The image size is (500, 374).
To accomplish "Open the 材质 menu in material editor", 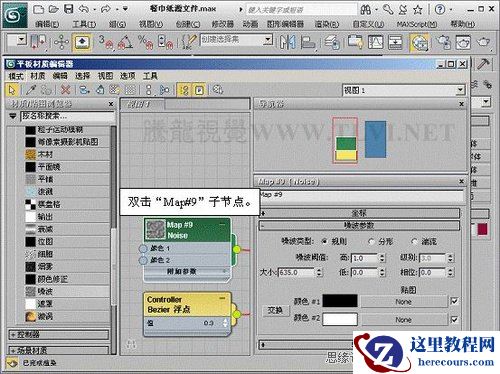I will click(x=38, y=76).
